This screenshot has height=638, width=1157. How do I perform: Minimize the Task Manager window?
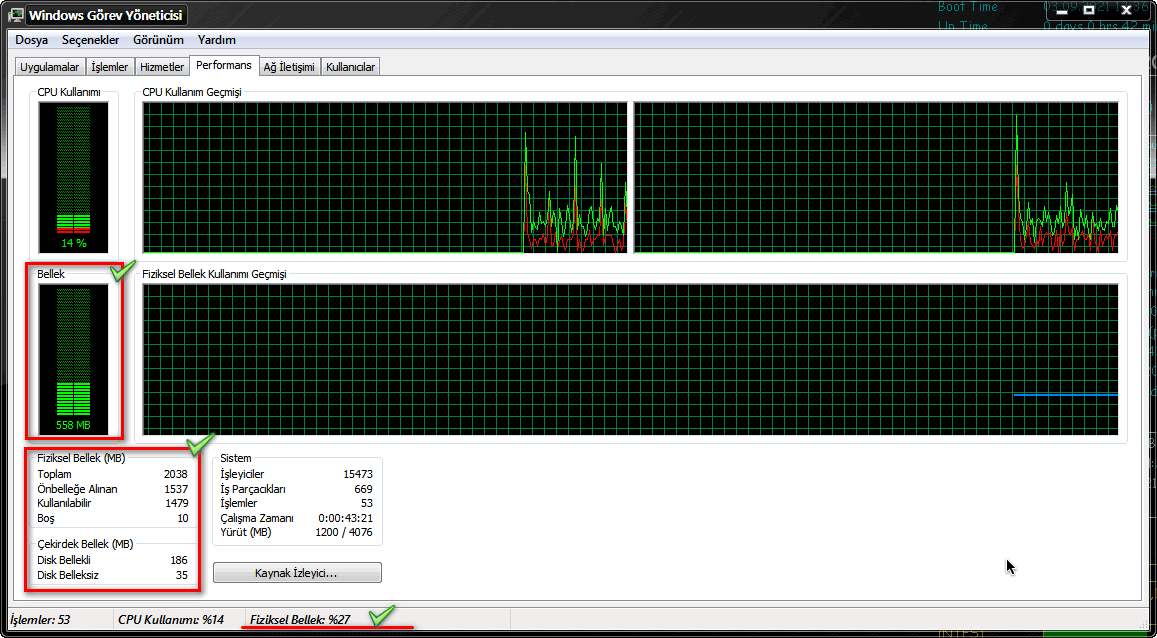(1062, 10)
